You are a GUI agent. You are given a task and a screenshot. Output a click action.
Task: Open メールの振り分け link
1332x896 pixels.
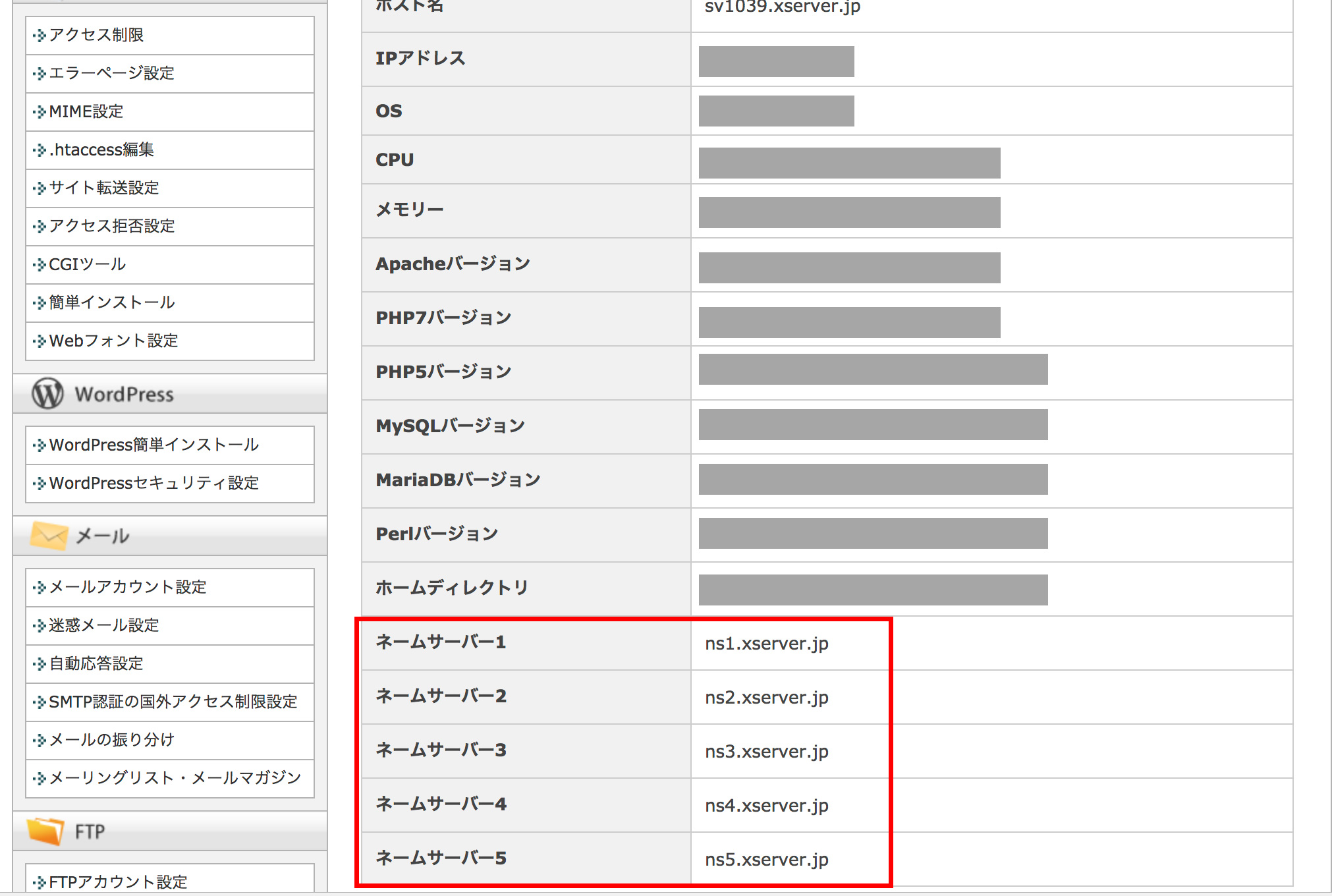(x=112, y=740)
